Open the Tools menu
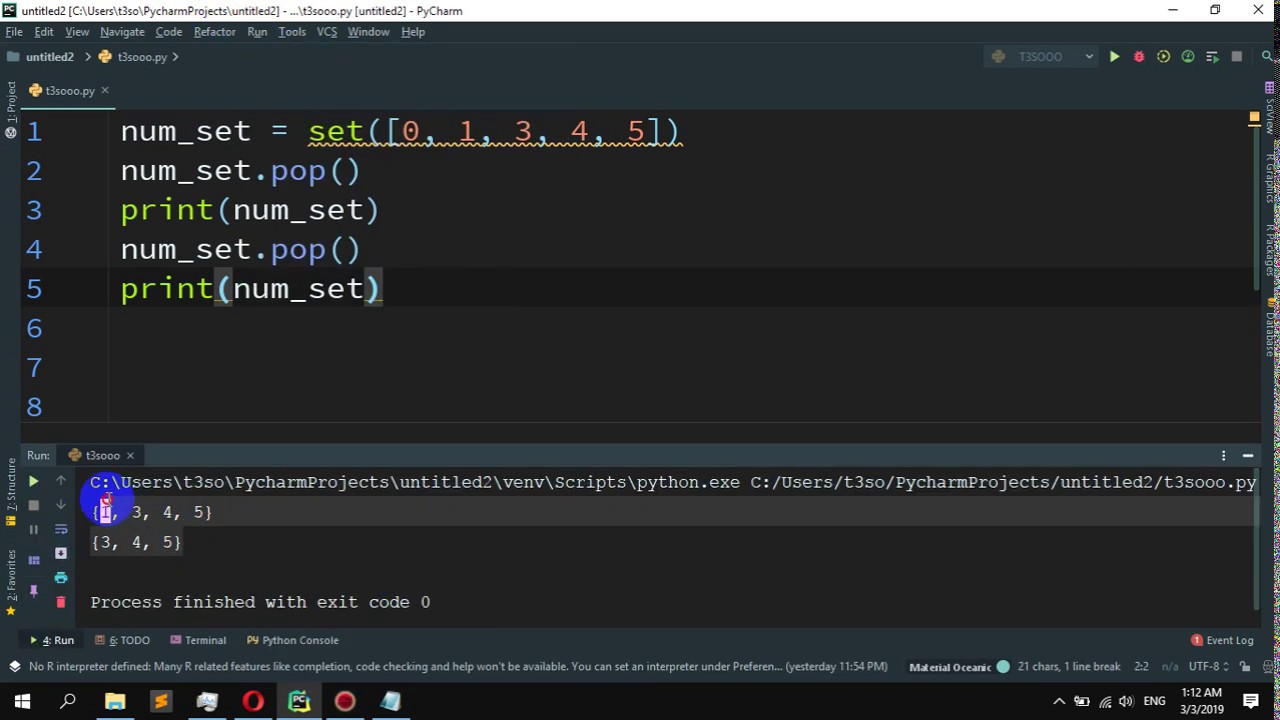1280x720 pixels. click(x=292, y=32)
